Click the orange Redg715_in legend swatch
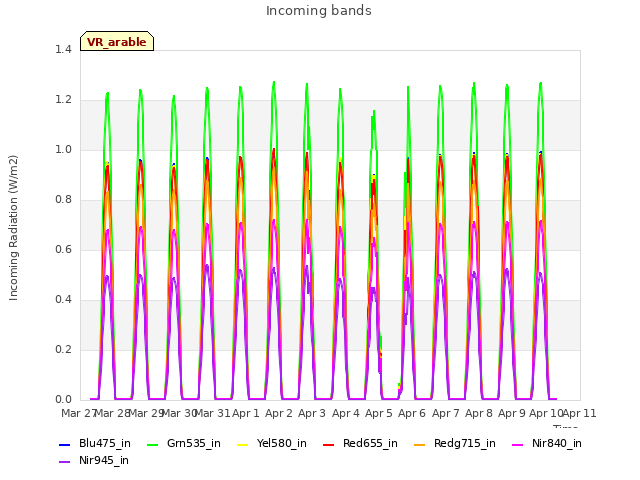Viewport: 640px width, 480px height. pyautogui.click(x=419, y=444)
